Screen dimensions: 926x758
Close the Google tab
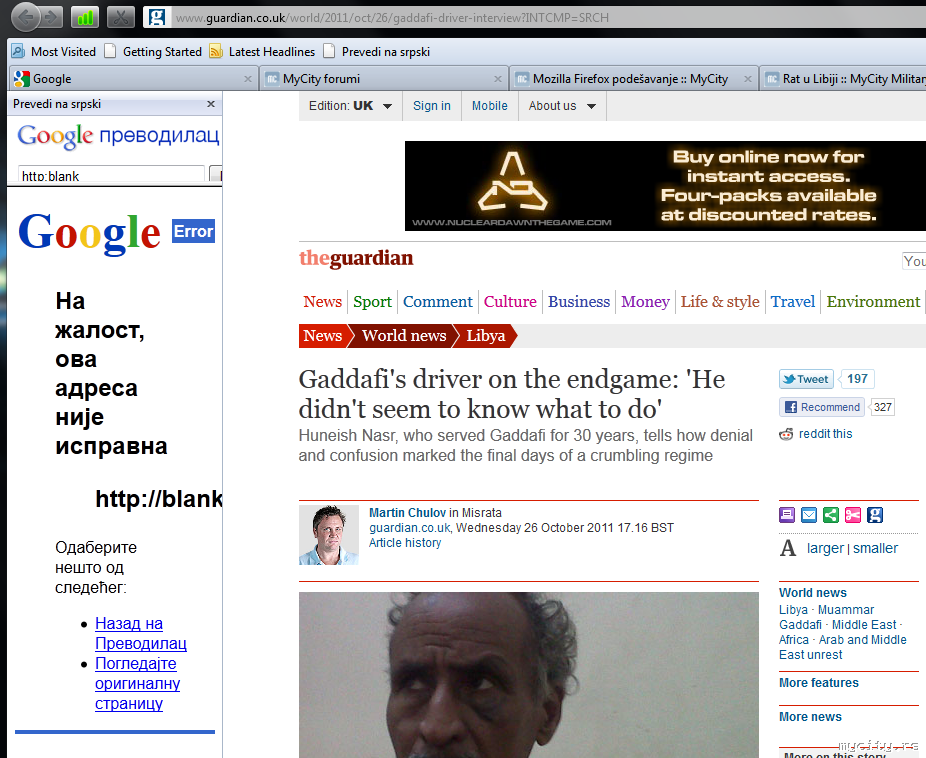tap(247, 79)
